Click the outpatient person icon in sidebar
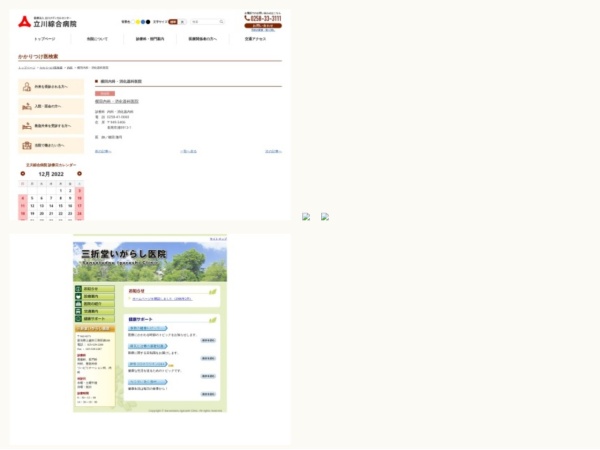Screen dimensions: 600x450 click(x=27, y=87)
